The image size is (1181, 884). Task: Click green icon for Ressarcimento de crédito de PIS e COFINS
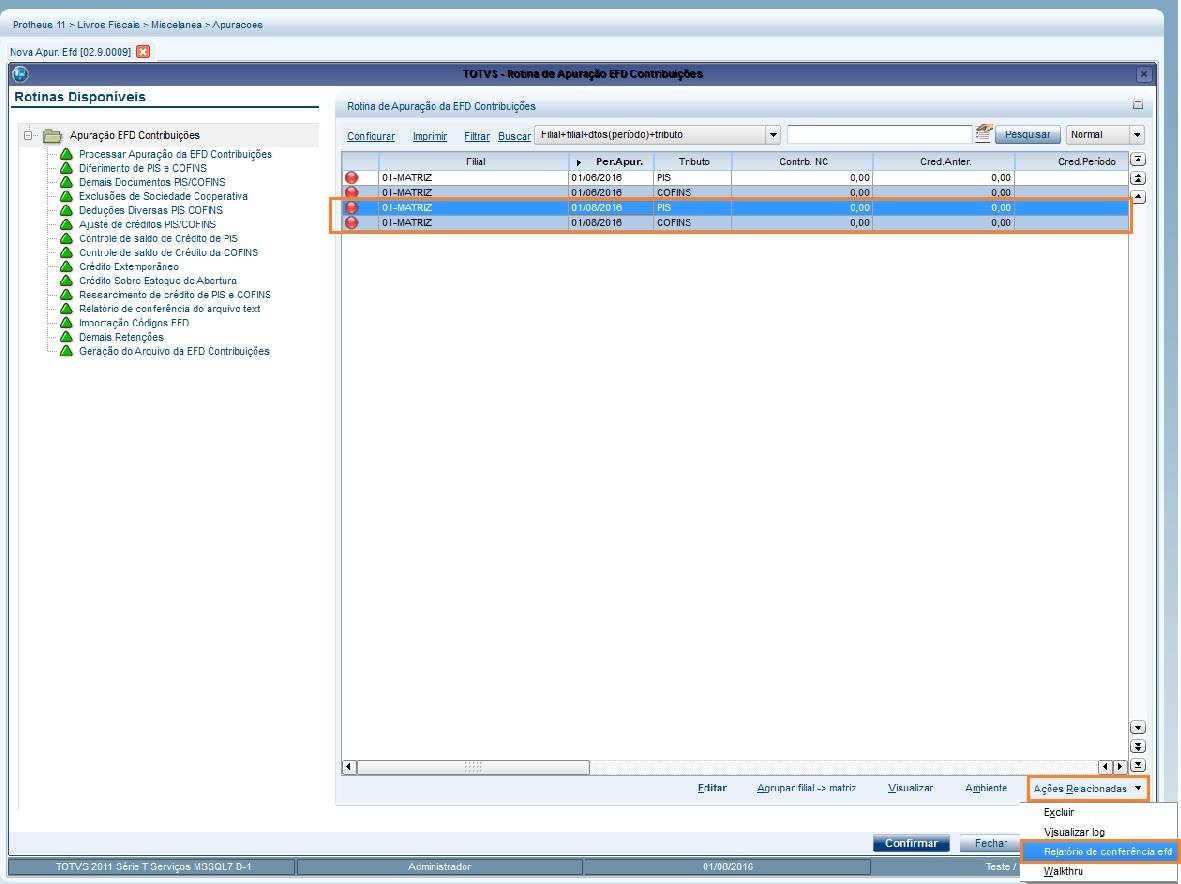tap(66, 295)
